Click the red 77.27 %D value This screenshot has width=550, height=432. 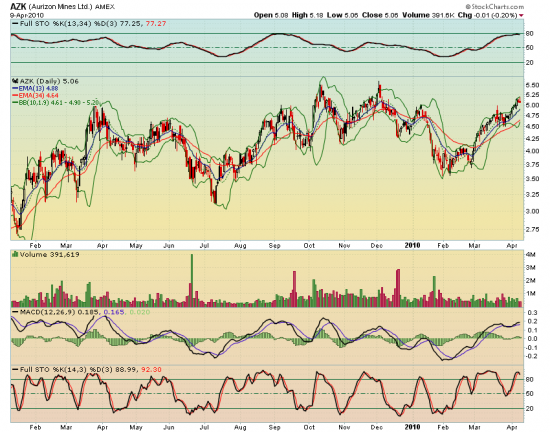pyautogui.click(x=156, y=24)
